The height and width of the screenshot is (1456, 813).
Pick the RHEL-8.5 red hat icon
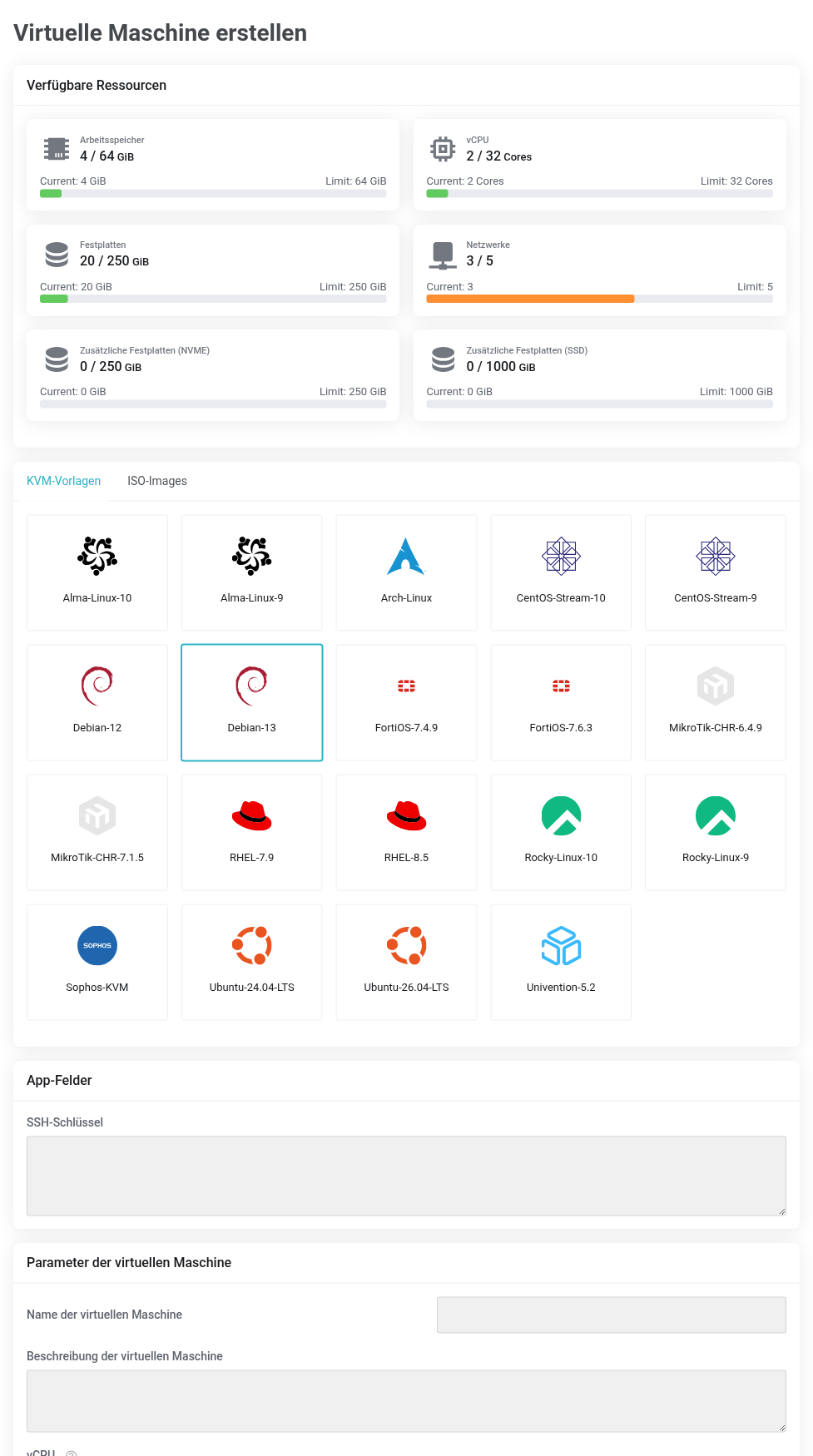click(x=406, y=815)
